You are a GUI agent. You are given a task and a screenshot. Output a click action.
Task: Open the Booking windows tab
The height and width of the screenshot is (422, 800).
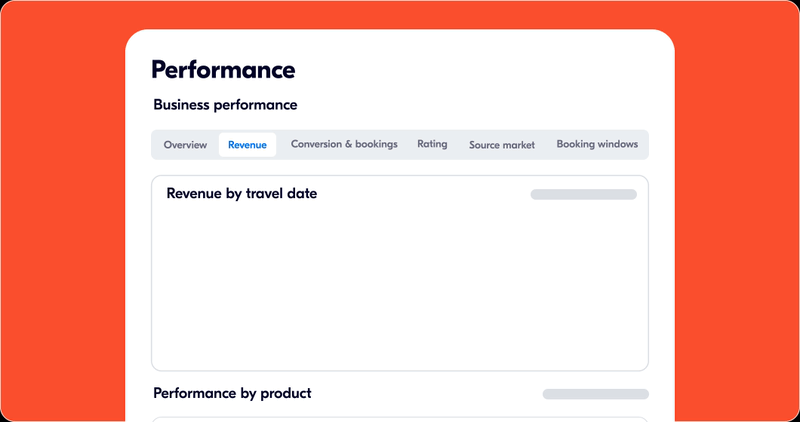coord(597,144)
